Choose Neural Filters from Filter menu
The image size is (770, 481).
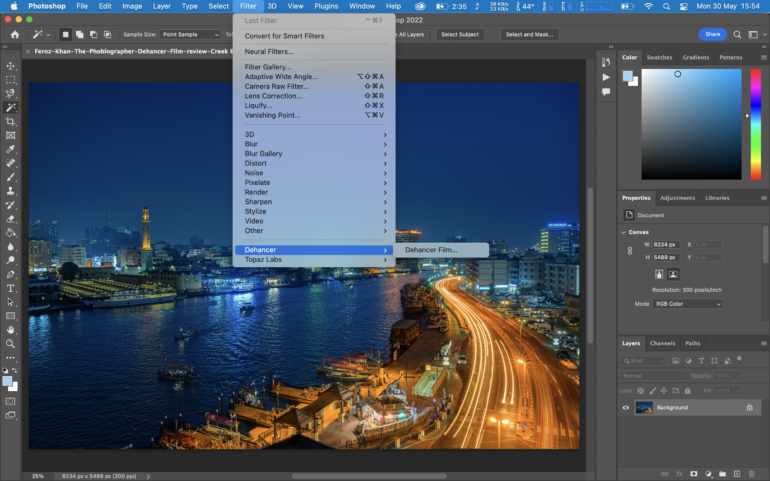tap(314, 51)
